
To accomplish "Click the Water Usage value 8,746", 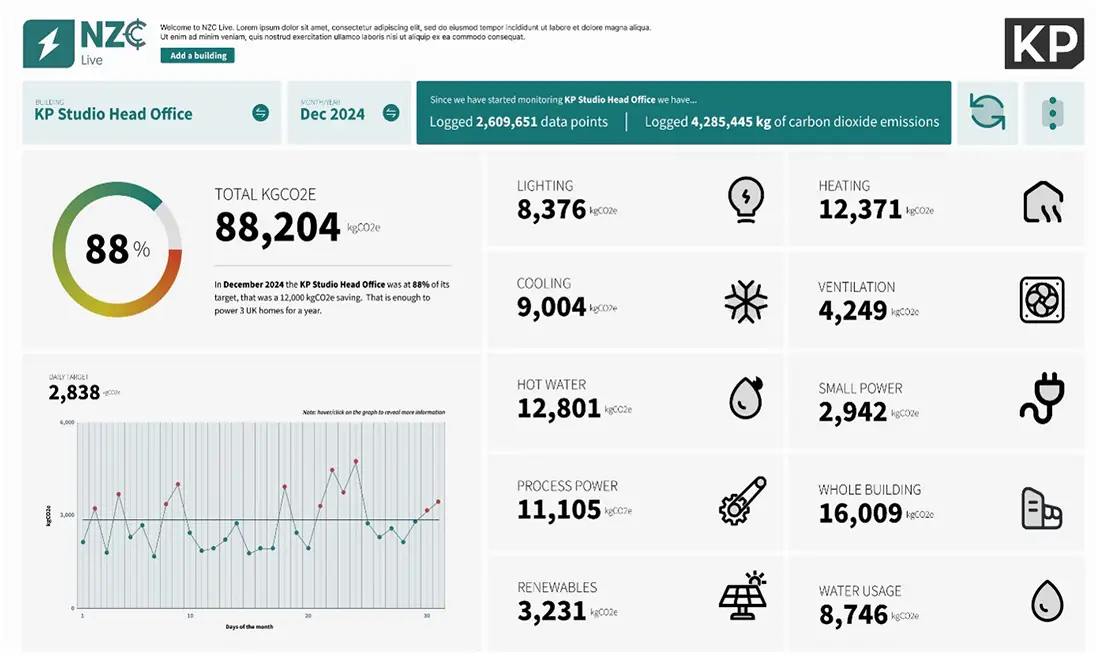I will (x=853, y=614).
